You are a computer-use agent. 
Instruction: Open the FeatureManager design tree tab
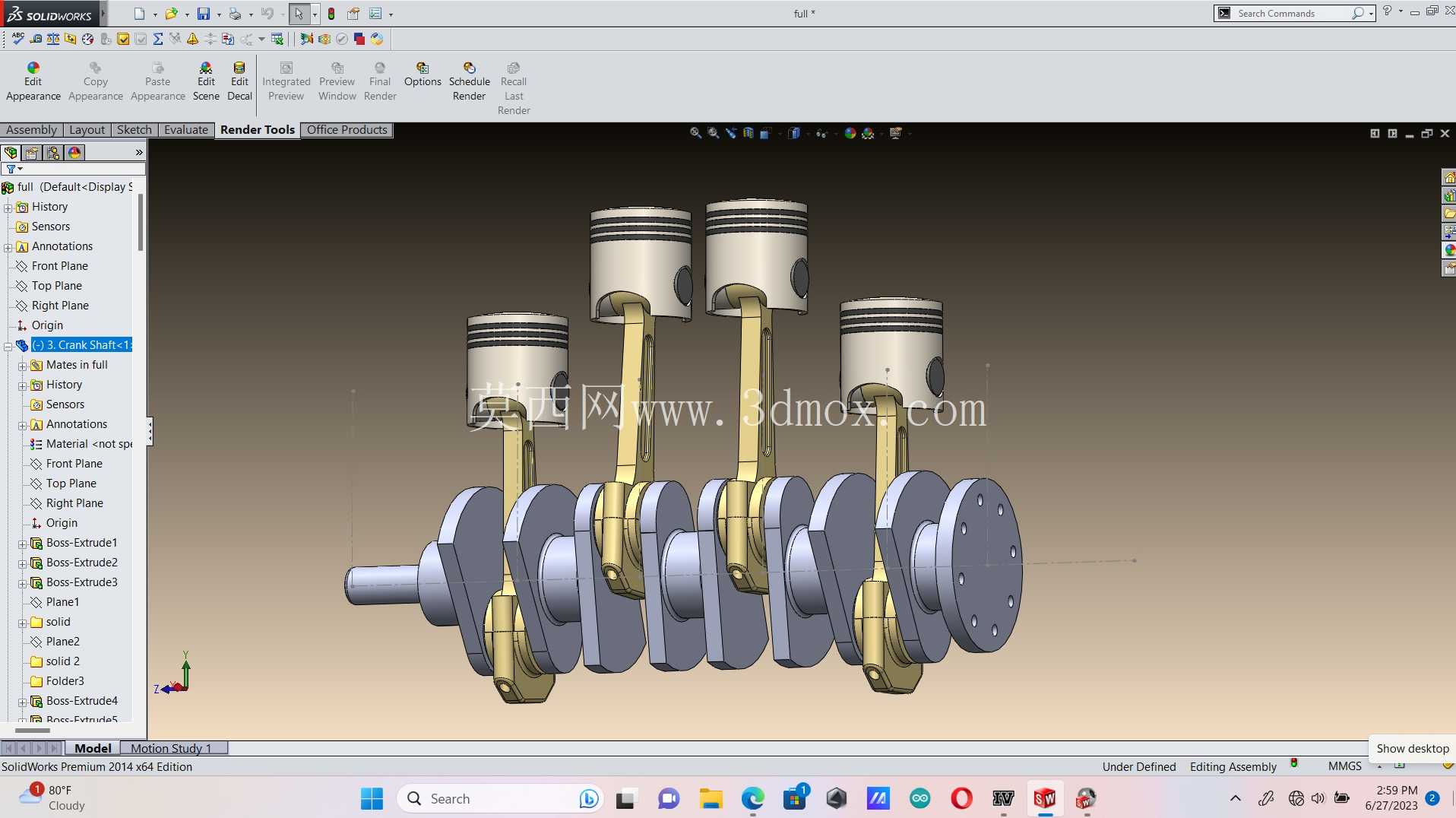click(x=11, y=153)
